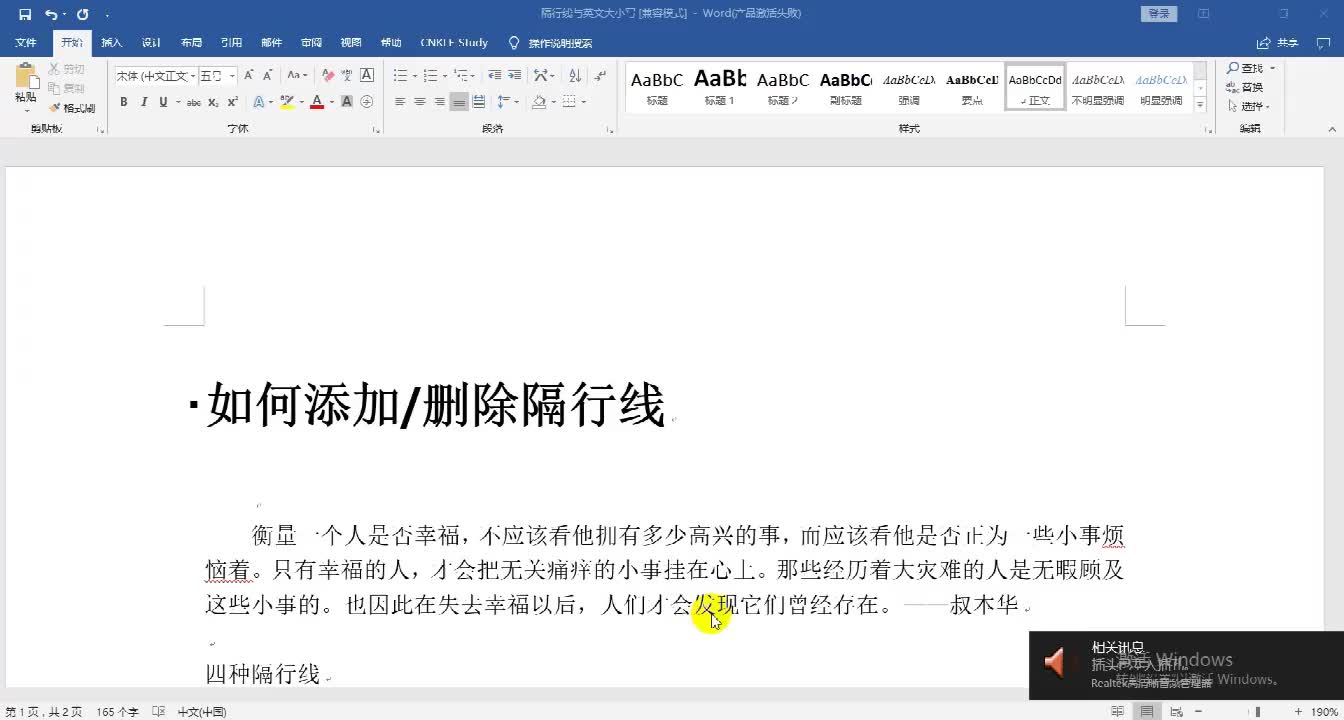
Task: Switch to the CNKI E-Study tab
Action: tap(454, 43)
